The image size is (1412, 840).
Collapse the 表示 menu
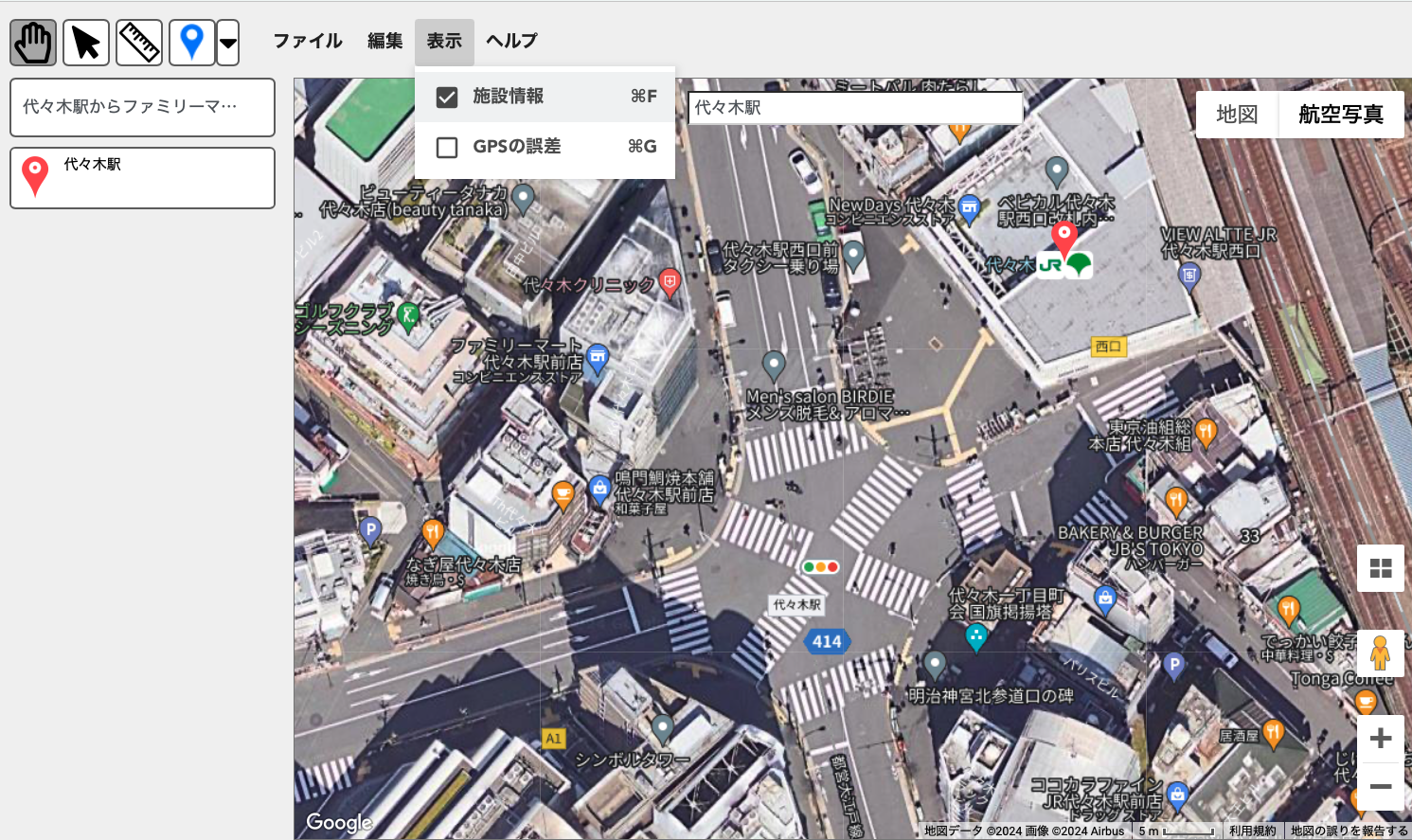(x=444, y=41)
